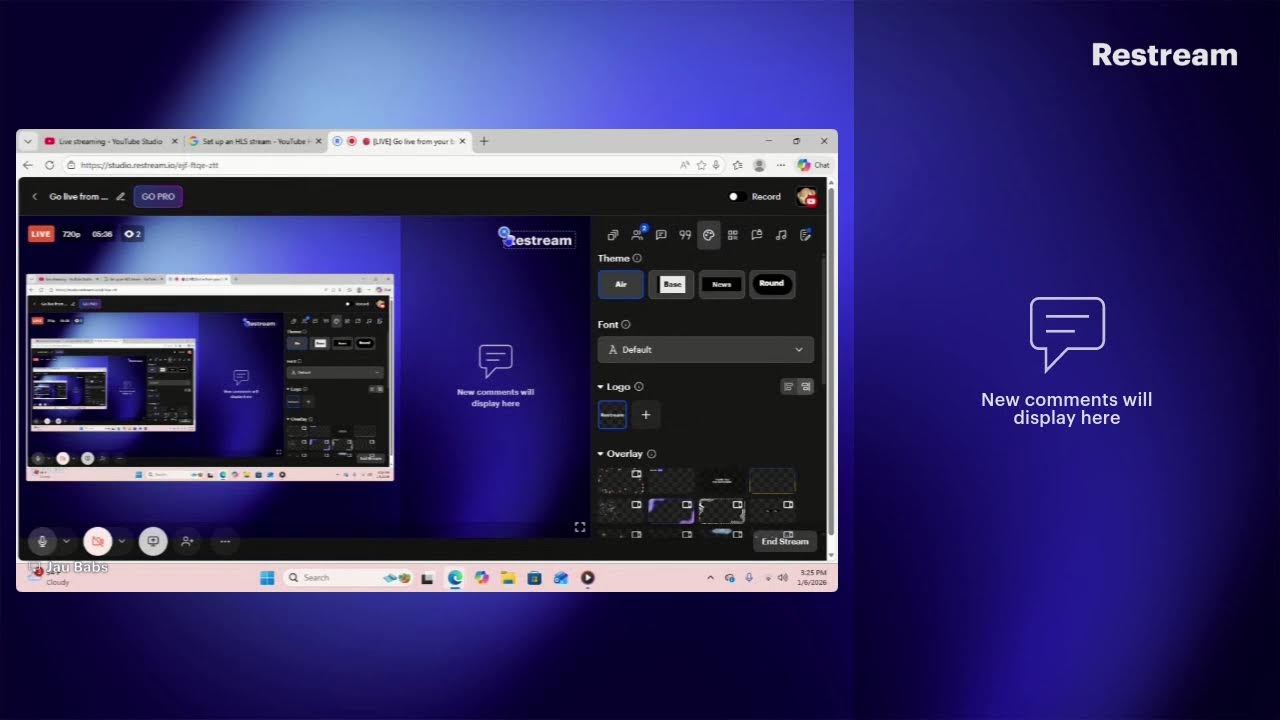This screenshot has height=720, width=1280.
Task: Mute the microphone in the studio controls
Action: [42, 541]
